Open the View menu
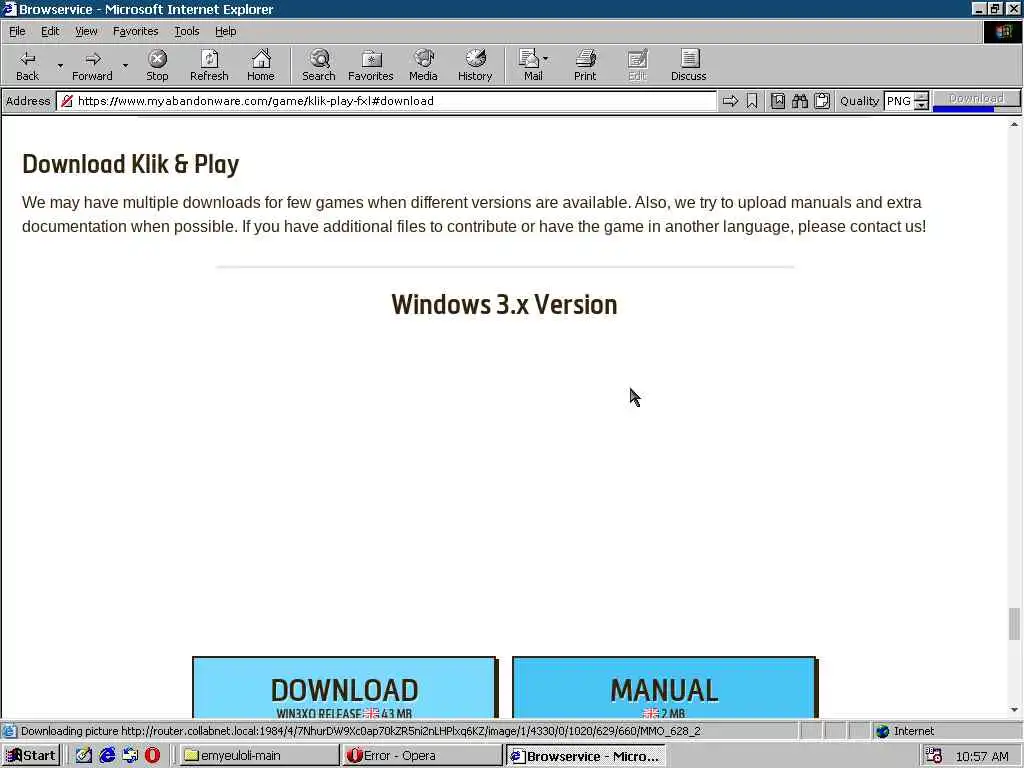This screenshot has width=1024, height=768. [x=86, y=31]
